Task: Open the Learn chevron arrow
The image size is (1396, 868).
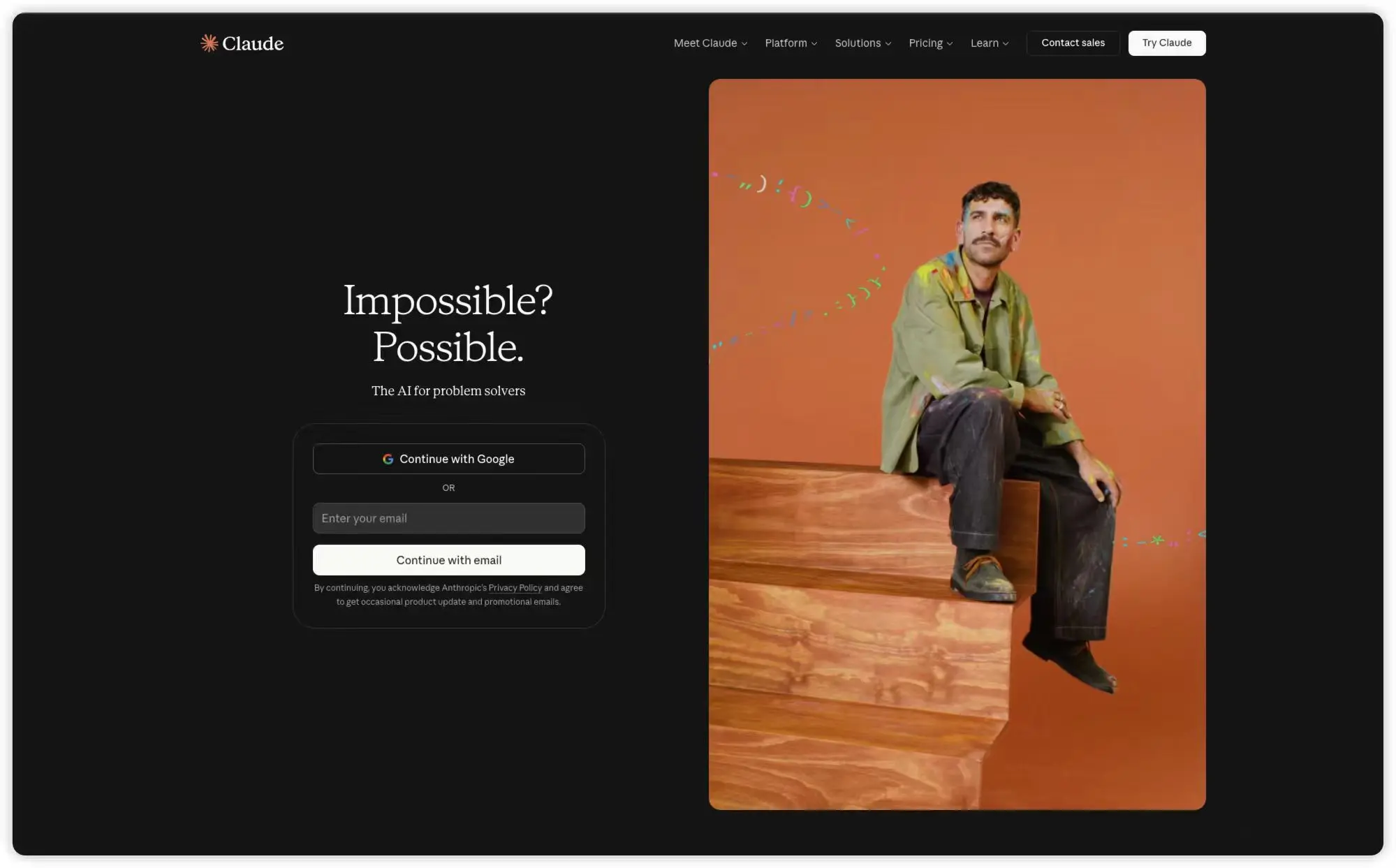Action: (1006, 43)
